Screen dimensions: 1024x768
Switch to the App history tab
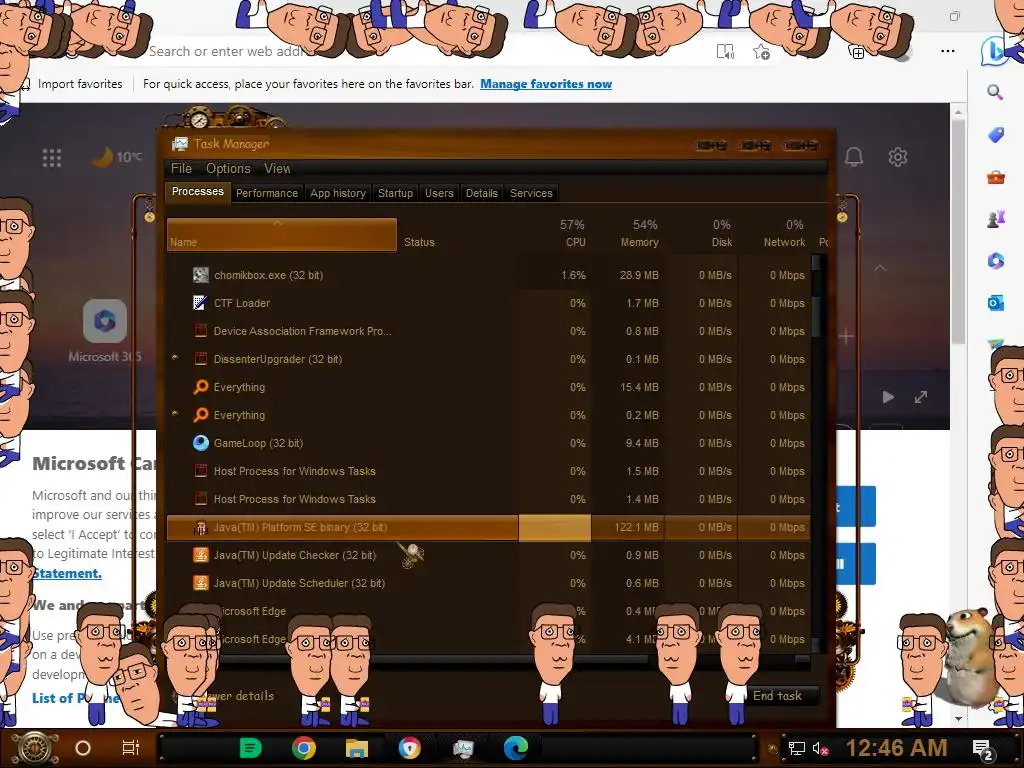tap(338, 193)
